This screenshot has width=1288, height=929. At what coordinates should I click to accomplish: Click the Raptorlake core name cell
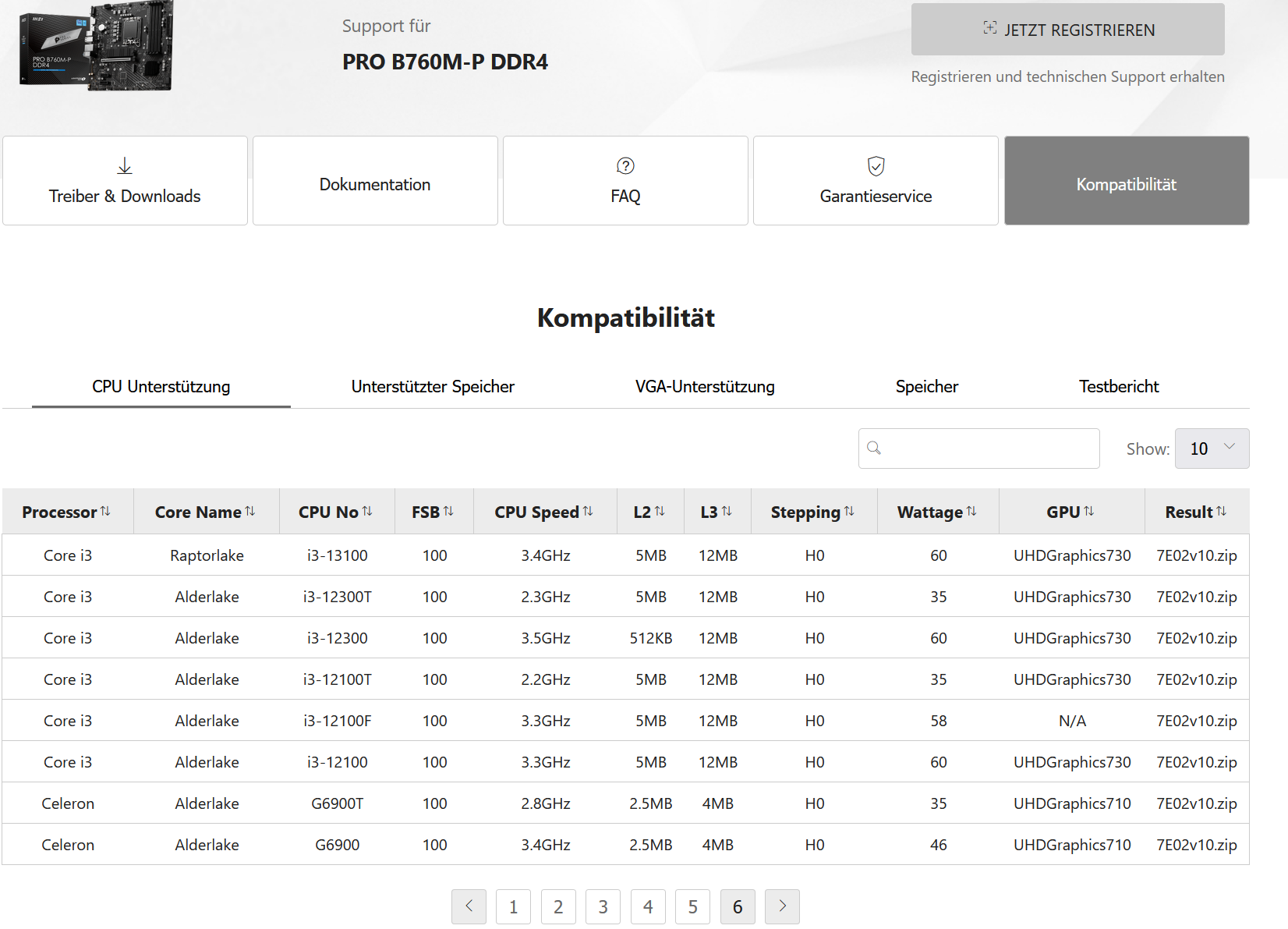(207, 555)
